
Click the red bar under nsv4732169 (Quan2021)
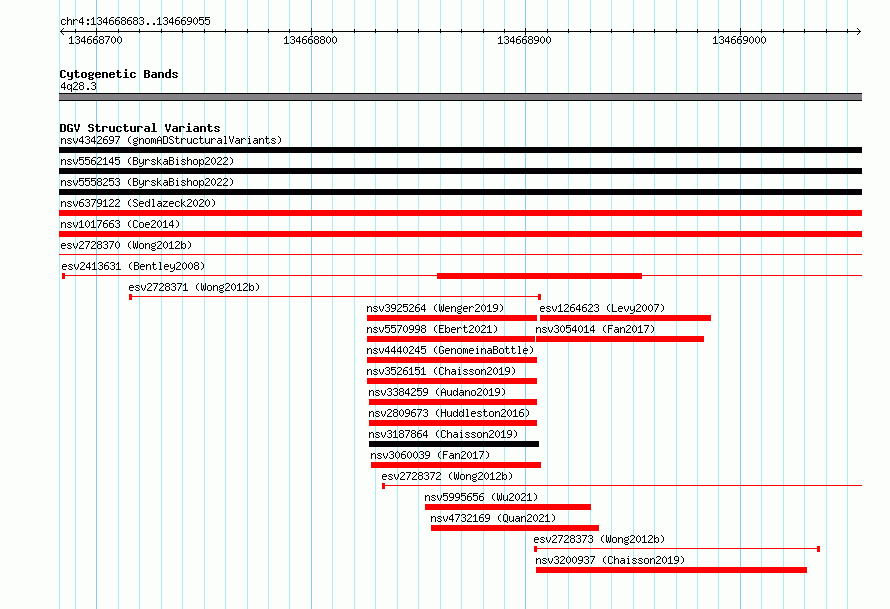click(515, 528)
